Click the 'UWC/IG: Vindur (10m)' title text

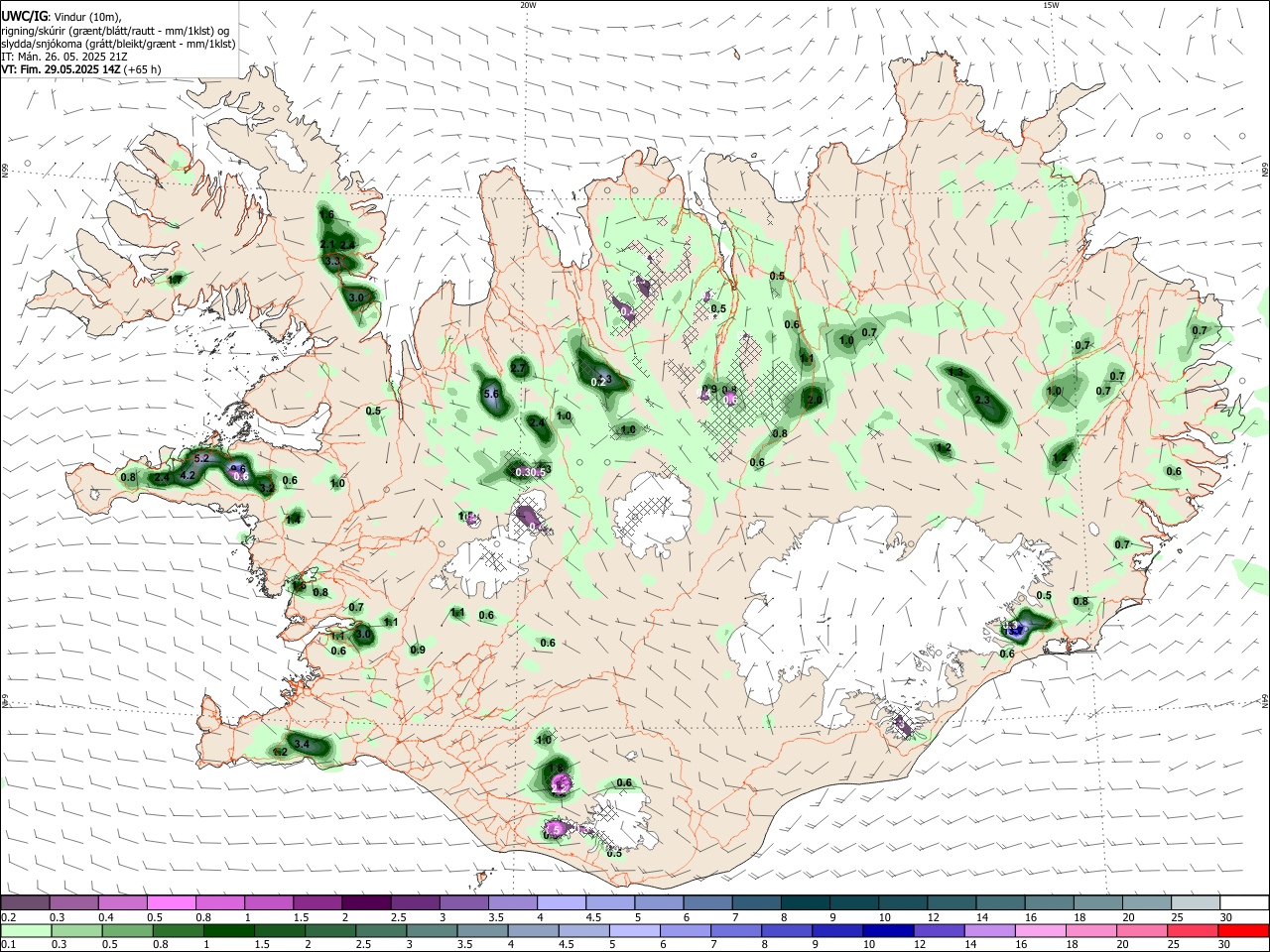pyautogui.click(x=61, y=17)
